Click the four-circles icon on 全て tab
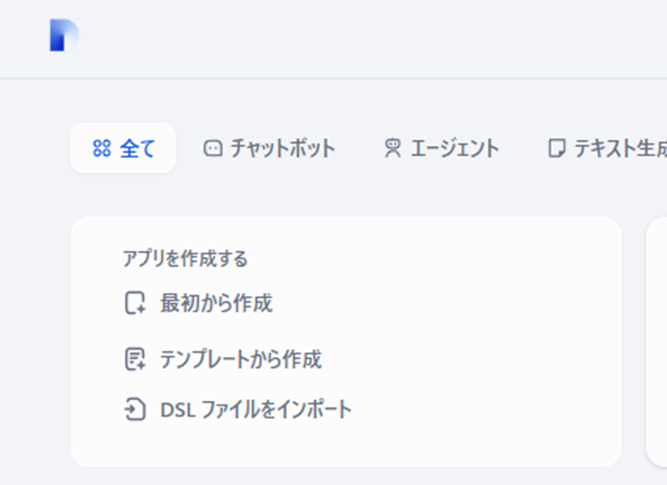Image resolution: width=667 pixels, height=485 pixels. pos(102,148)
